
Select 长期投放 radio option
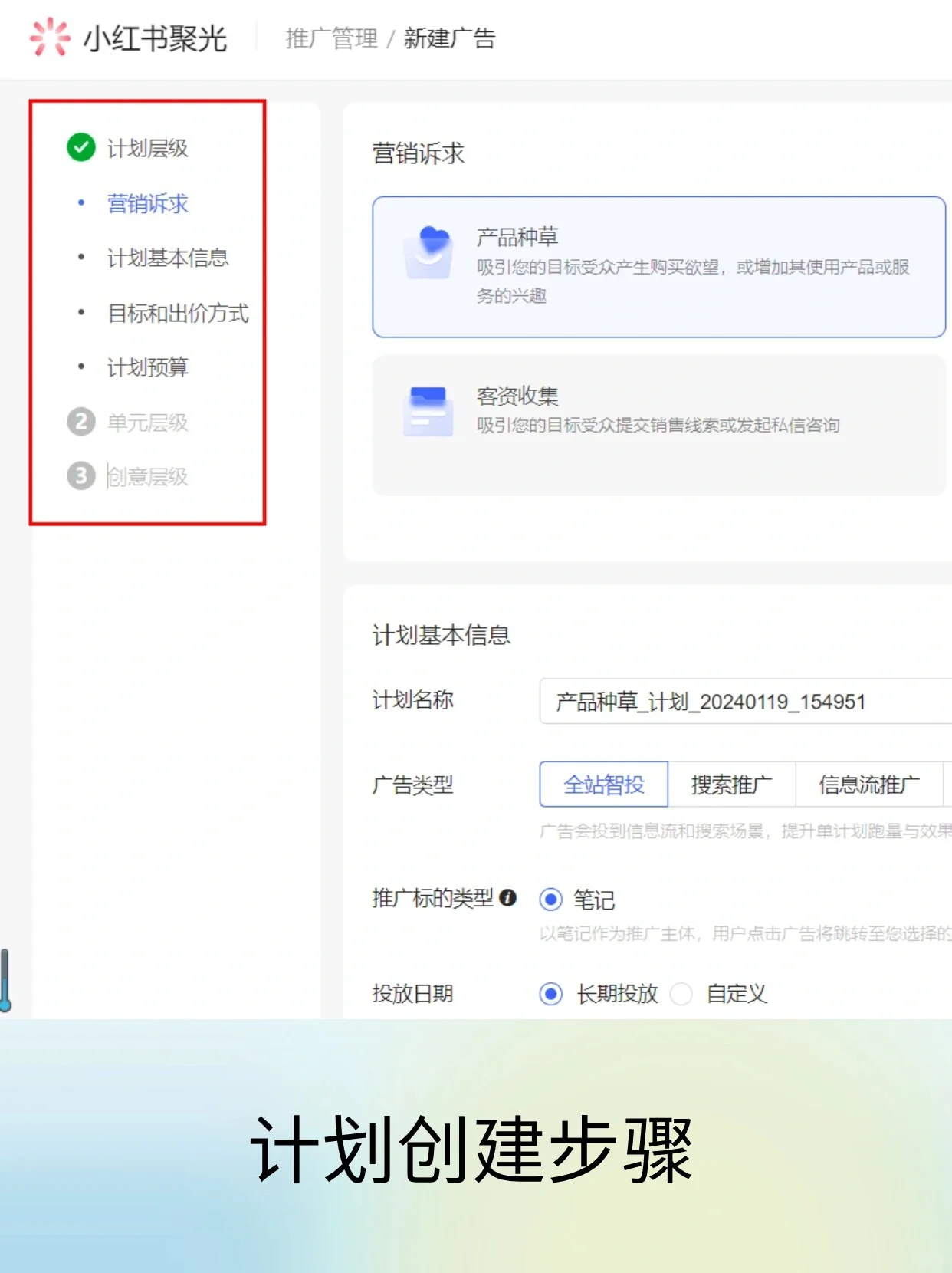coord(550,995)
